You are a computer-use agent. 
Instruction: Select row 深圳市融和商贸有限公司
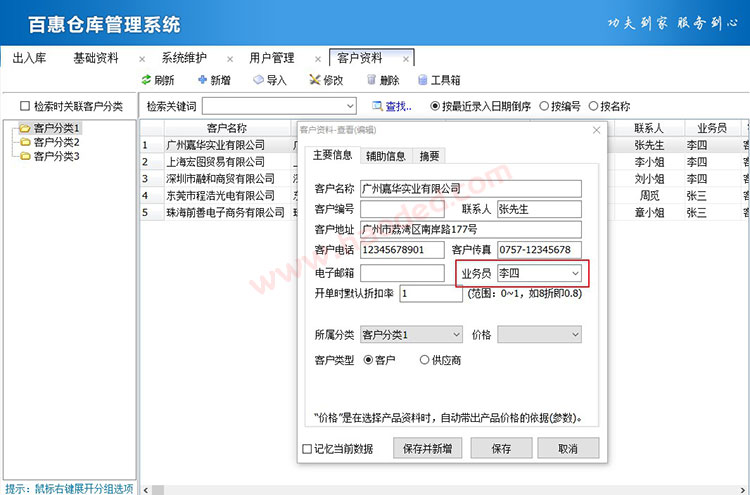220,178
